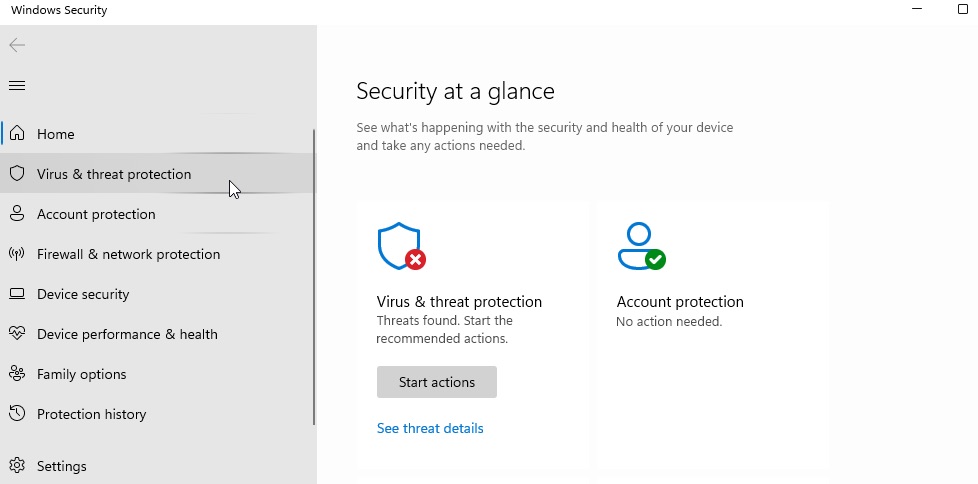Click the back arrow icon

click(17, 45)
